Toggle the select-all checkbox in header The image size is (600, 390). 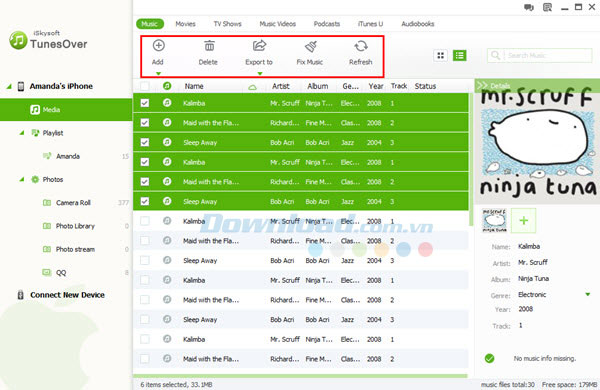pos(145,86)
